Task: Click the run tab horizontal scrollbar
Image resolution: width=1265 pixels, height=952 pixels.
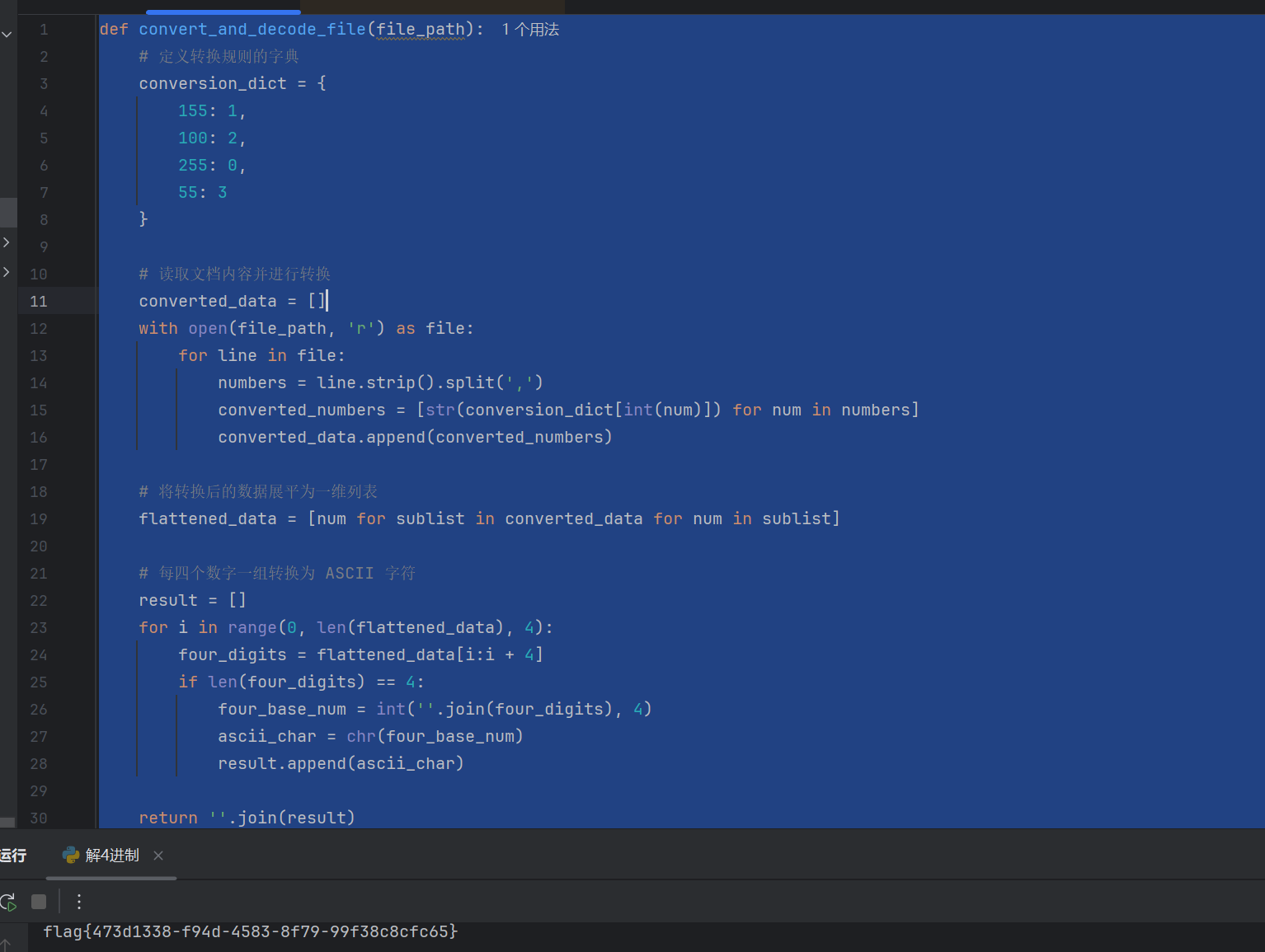Action: click(111, 878)
